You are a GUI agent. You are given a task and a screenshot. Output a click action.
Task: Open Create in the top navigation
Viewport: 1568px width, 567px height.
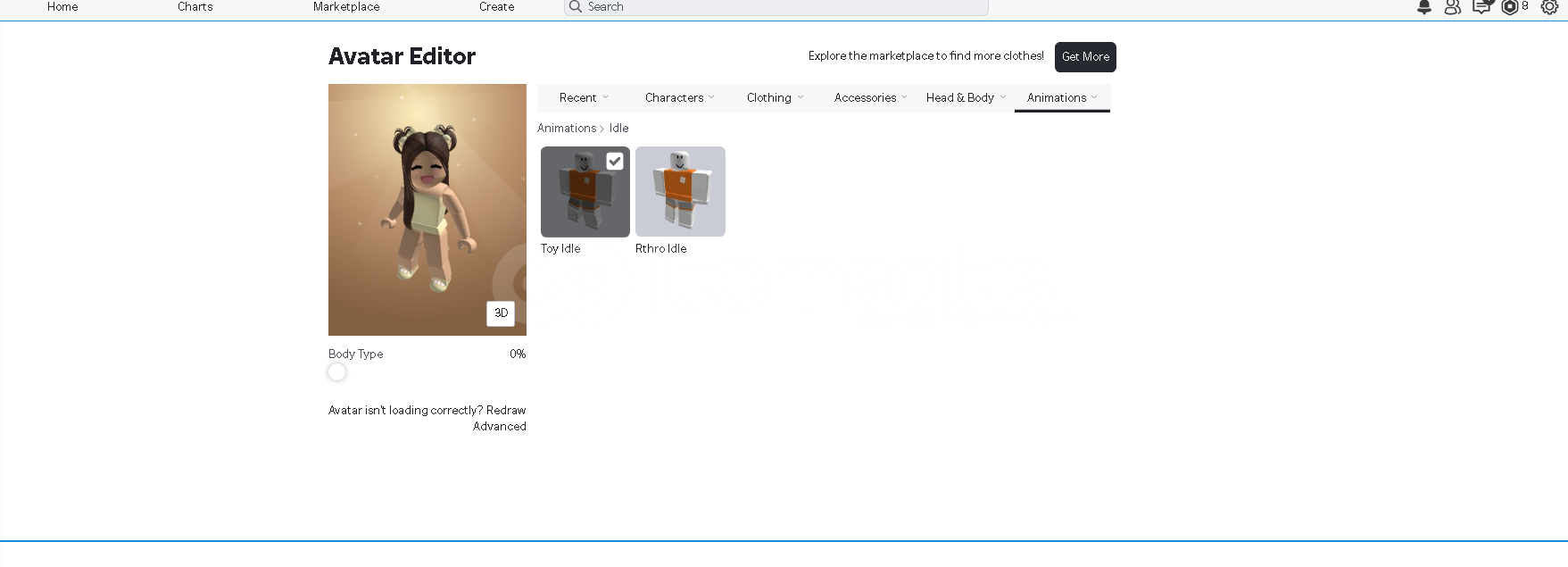(x=496, y=6)
